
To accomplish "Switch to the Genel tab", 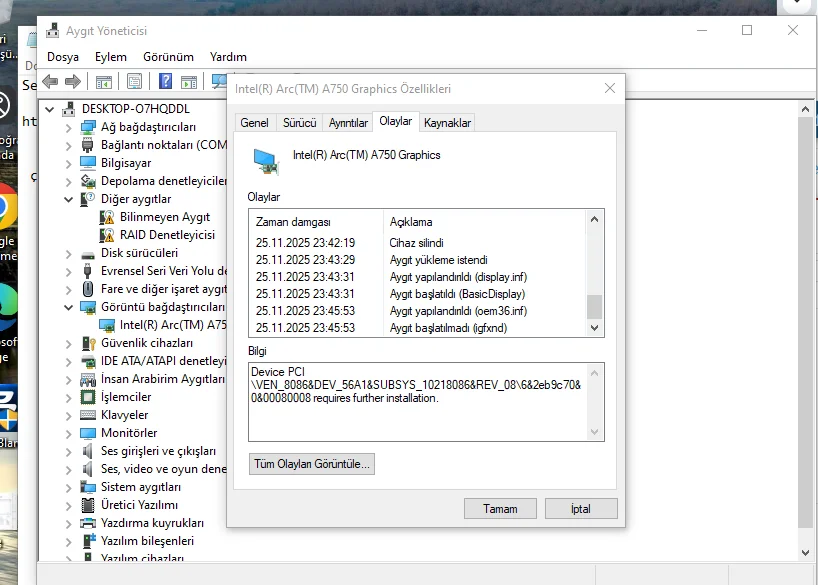I will [255, 123].
